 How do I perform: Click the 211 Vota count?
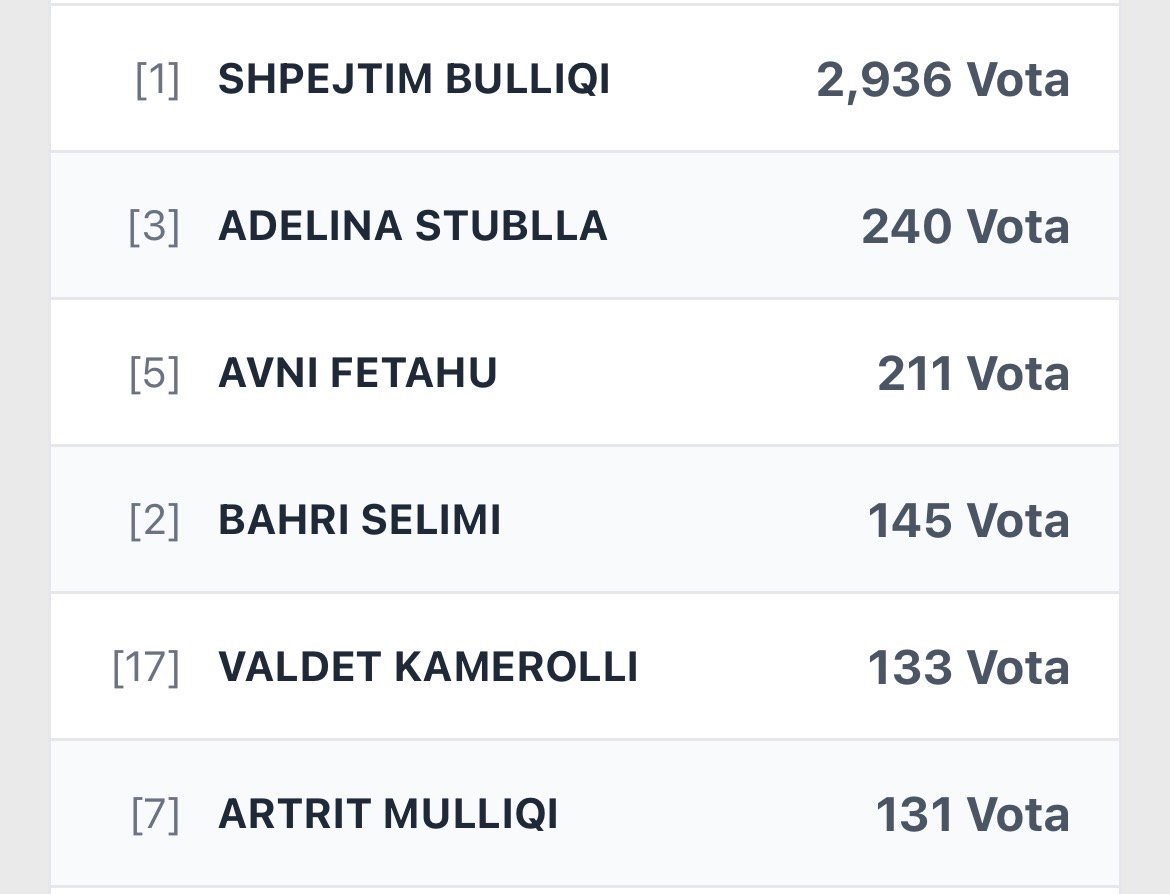pyautogui.click(x=973, y=374)
